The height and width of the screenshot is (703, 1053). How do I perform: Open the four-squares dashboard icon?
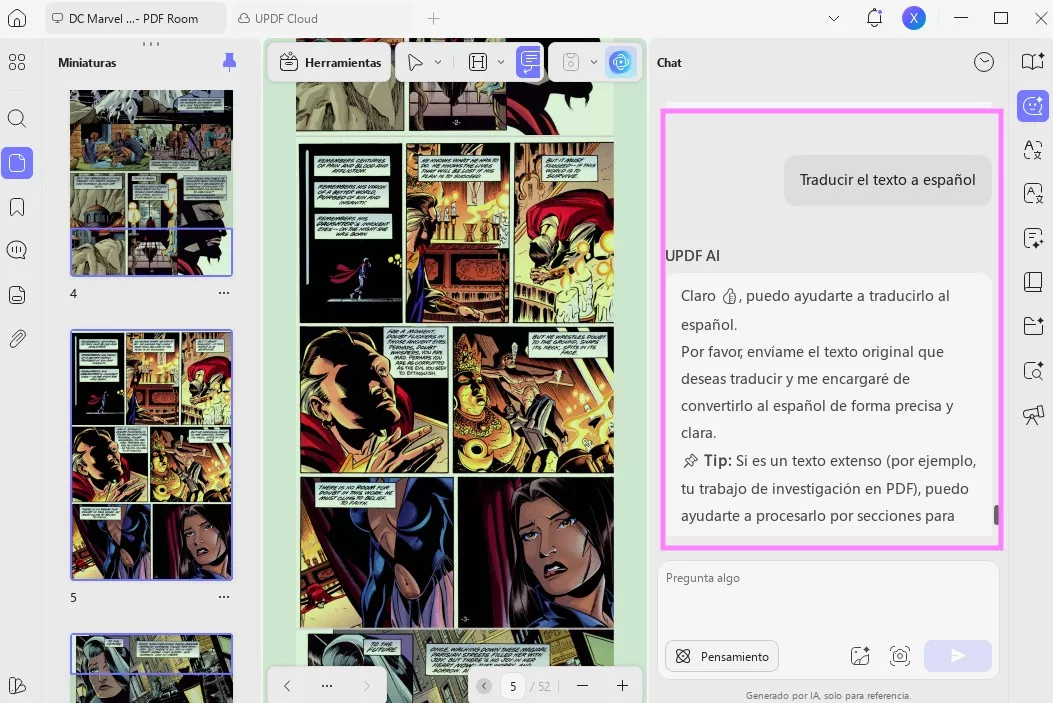(17, 62)
